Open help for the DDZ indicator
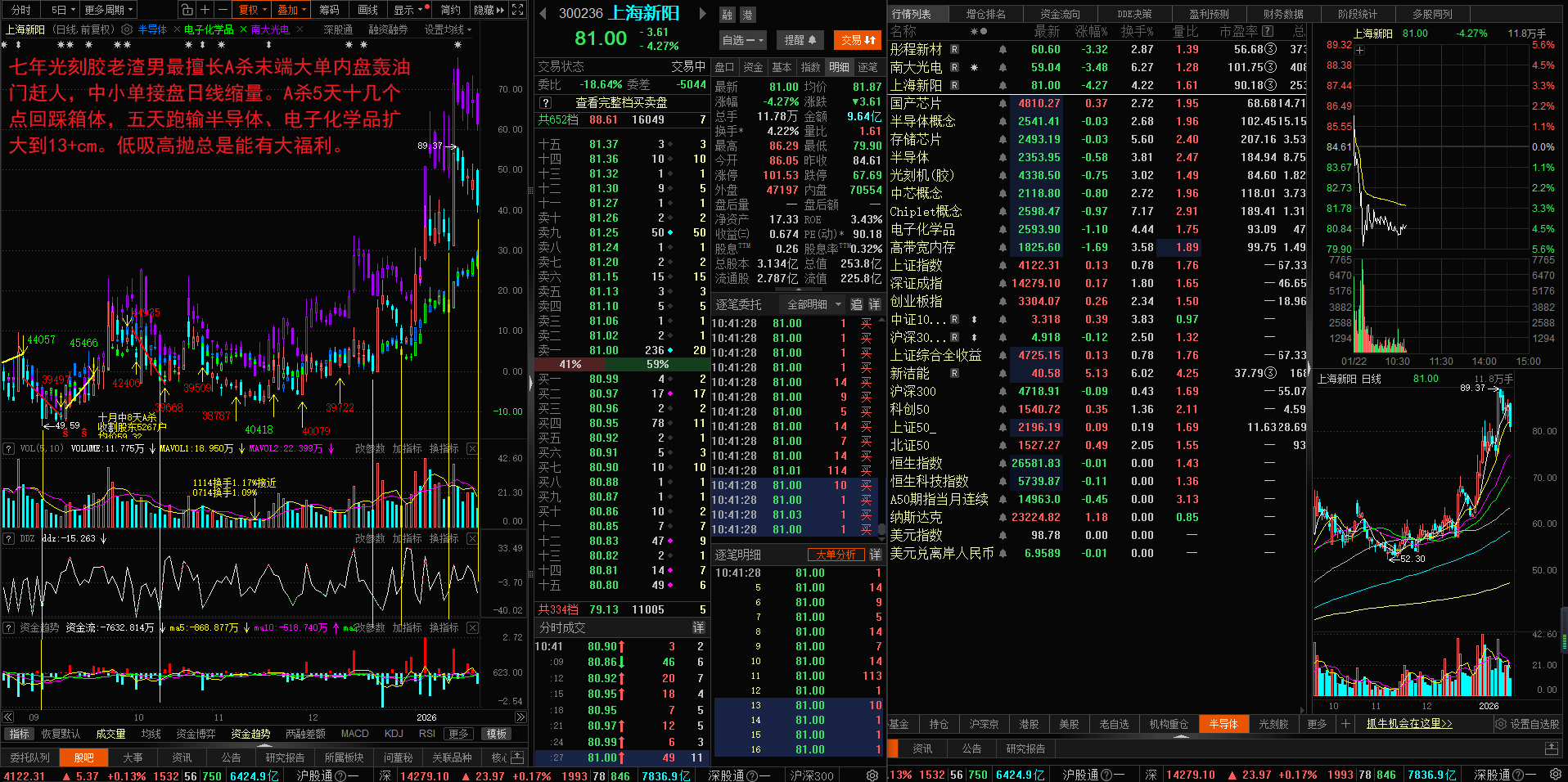The image size is (1568, 782). coord(9,538)
